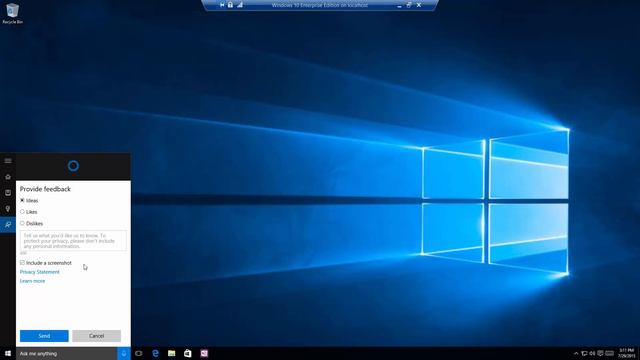The height and width of the screenshot is (360, 640).
Task: Click the pin icon on connection bar
Action: point(222,5)
